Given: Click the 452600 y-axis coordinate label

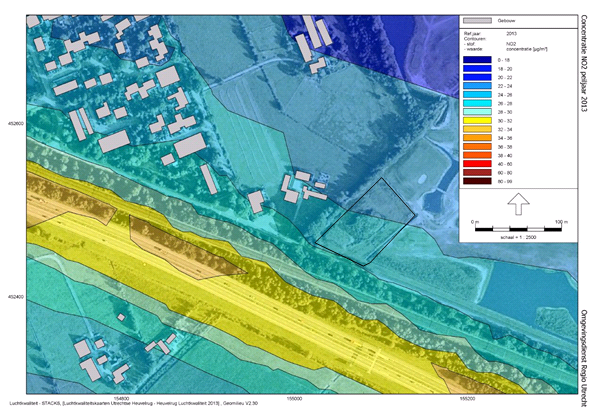Looking at the screenshot, I should pyautogui.click(x=16, y=124).
